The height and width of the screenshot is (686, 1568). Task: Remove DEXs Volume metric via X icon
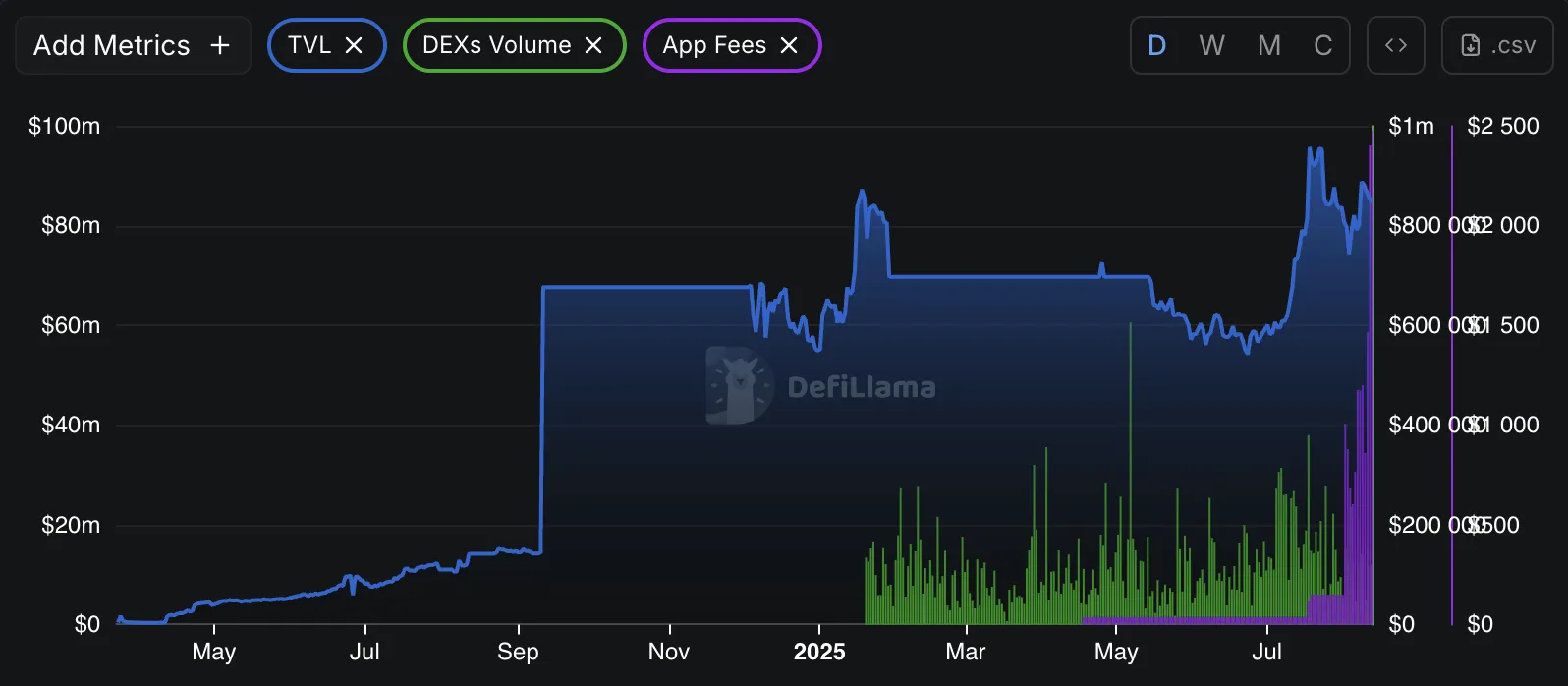(x=593, y=45)
